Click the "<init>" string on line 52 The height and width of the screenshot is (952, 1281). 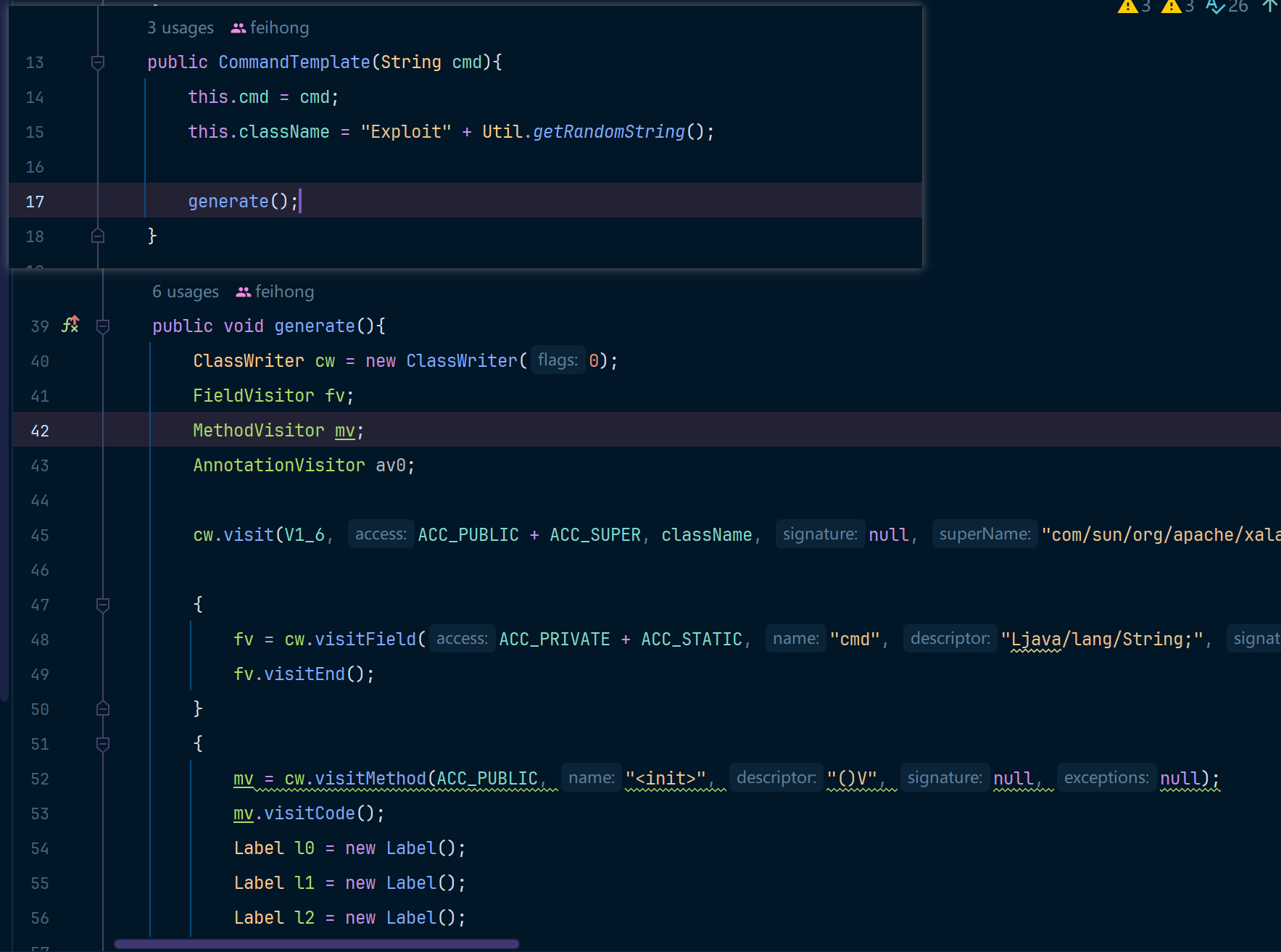[666, 779]
